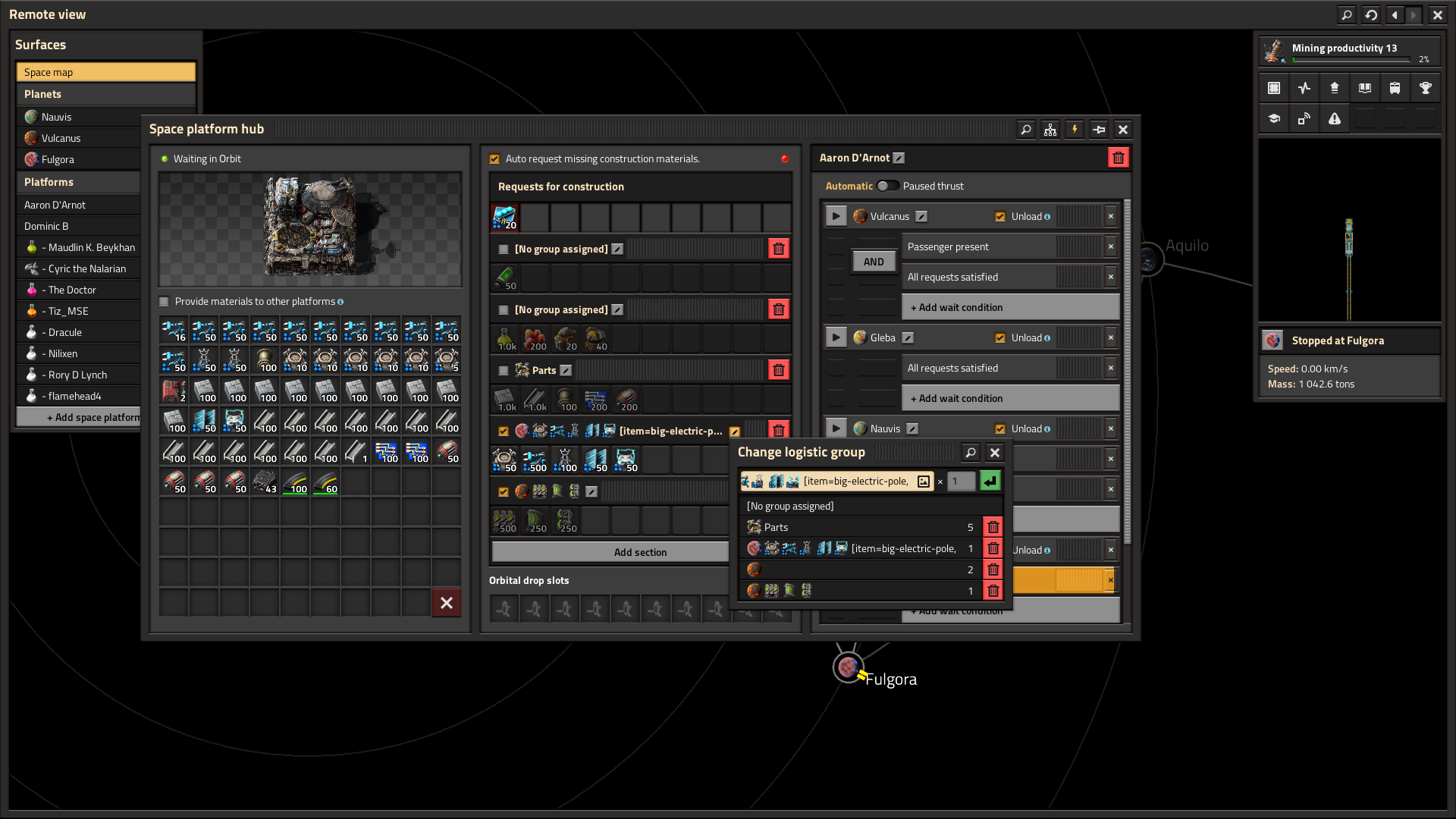Click the Fulgora planet on space map
Image resolution: width=1456 pixels, height=819 pixels.
point(848,668)
